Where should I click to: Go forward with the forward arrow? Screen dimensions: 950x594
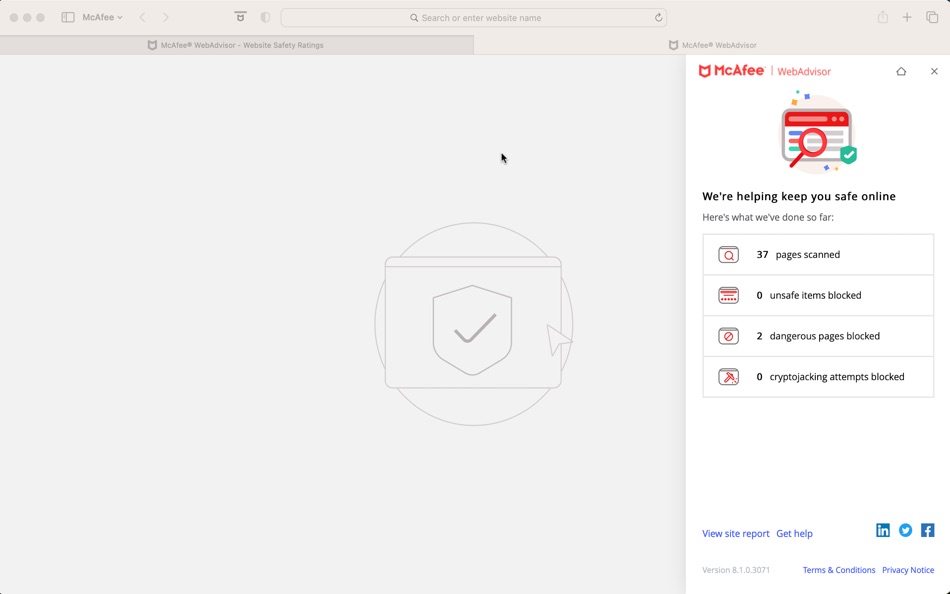click(x=165, y=18)
